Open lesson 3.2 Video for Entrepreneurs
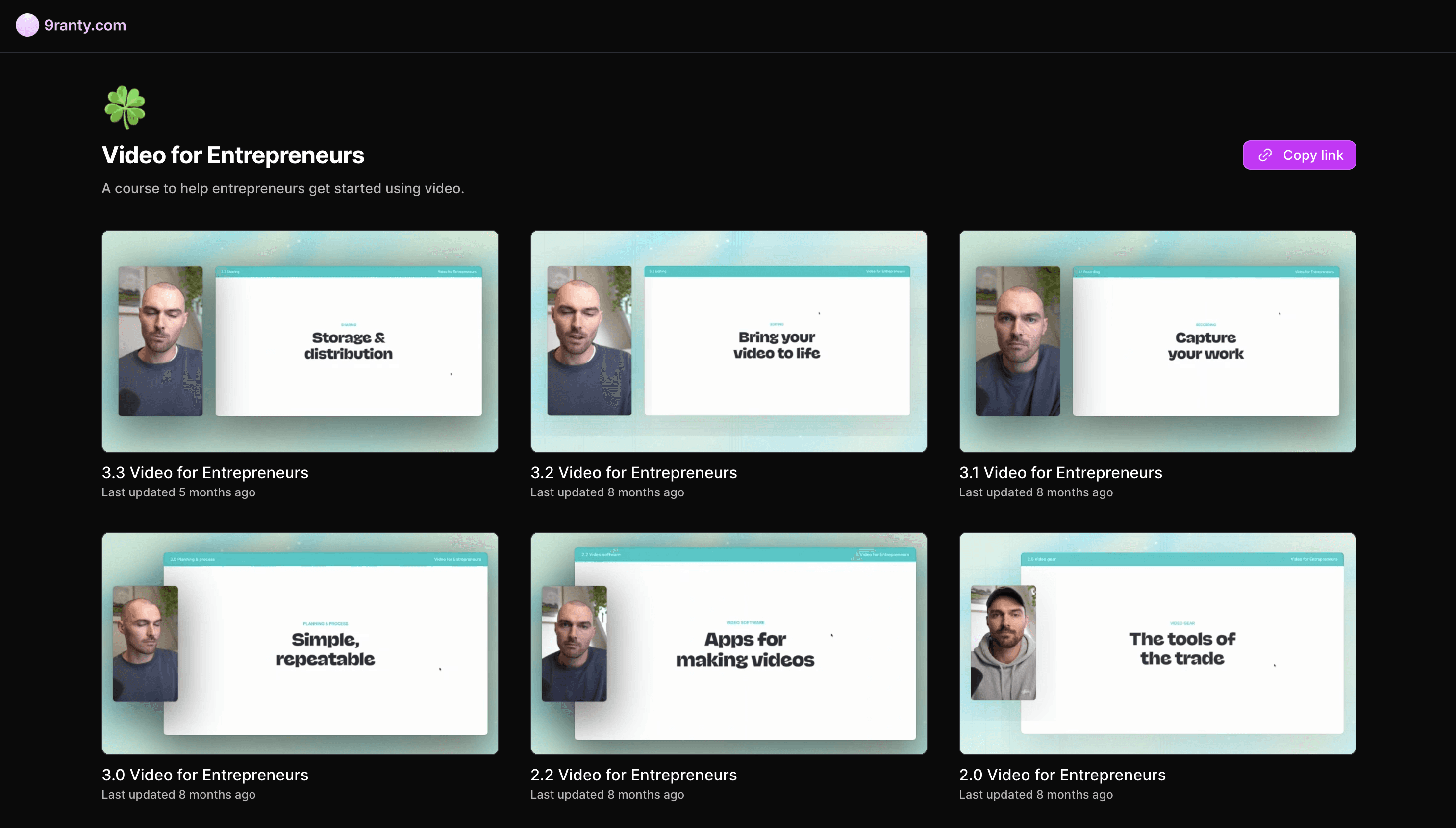The height and width of the screenshot is (828, 1456). point(633,472)
